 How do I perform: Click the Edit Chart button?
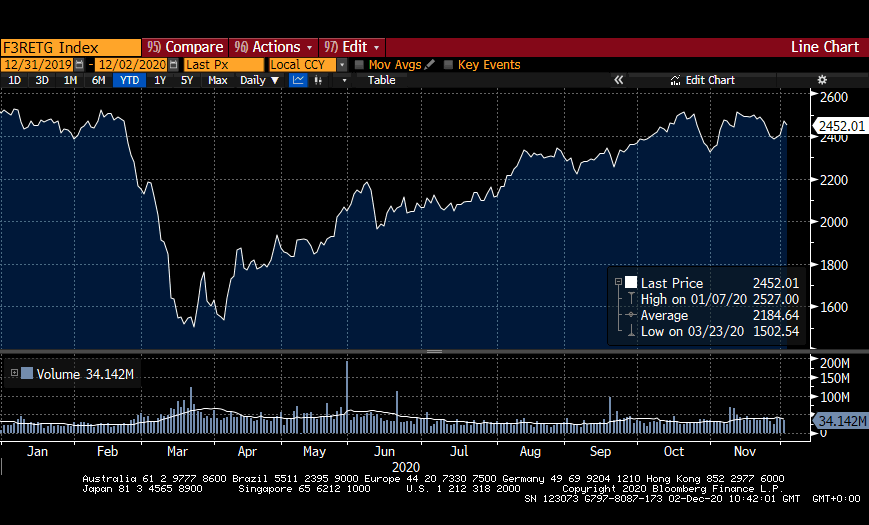click(x=702, y=80)
